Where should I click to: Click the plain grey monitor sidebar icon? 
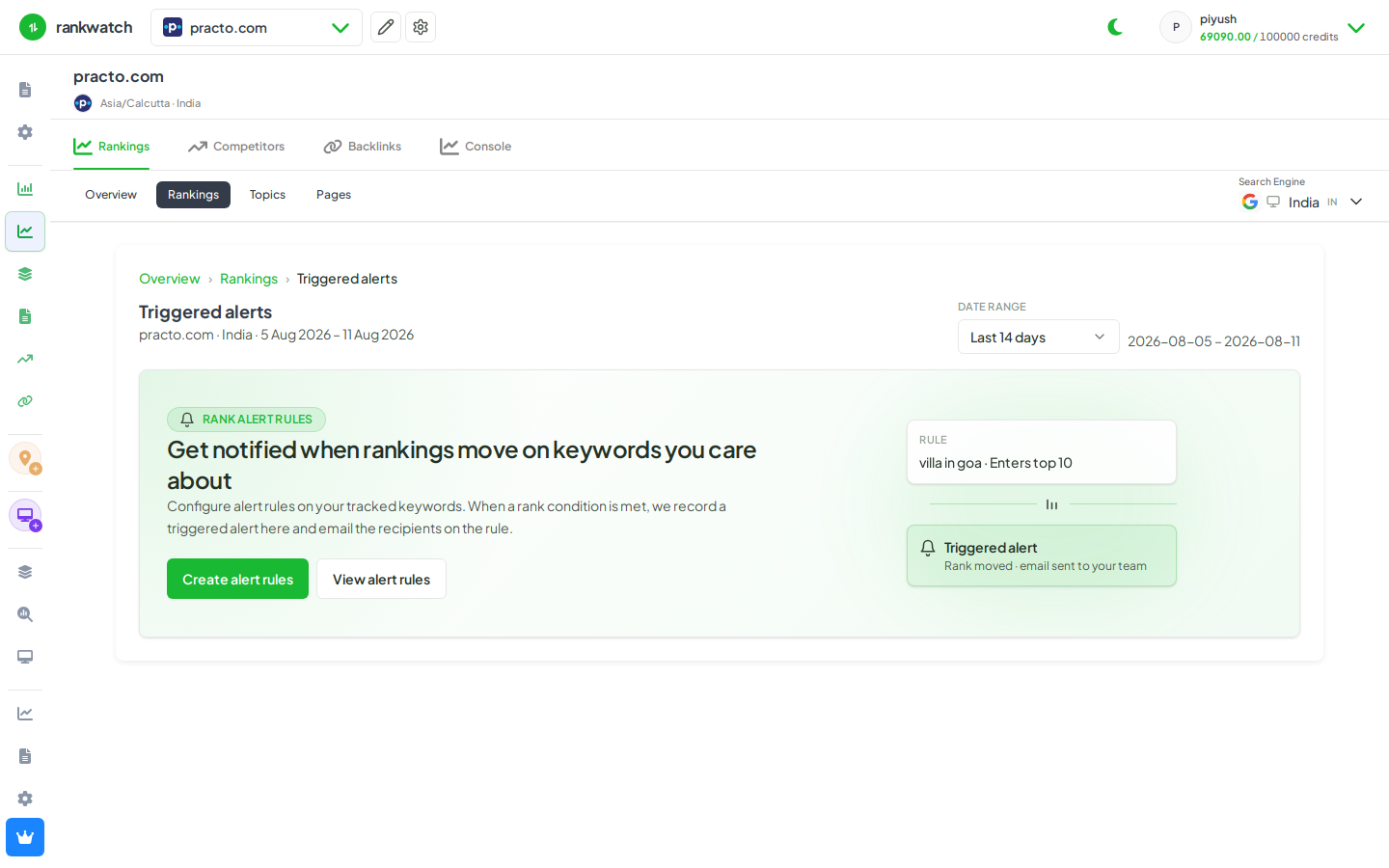click(25, 657)
